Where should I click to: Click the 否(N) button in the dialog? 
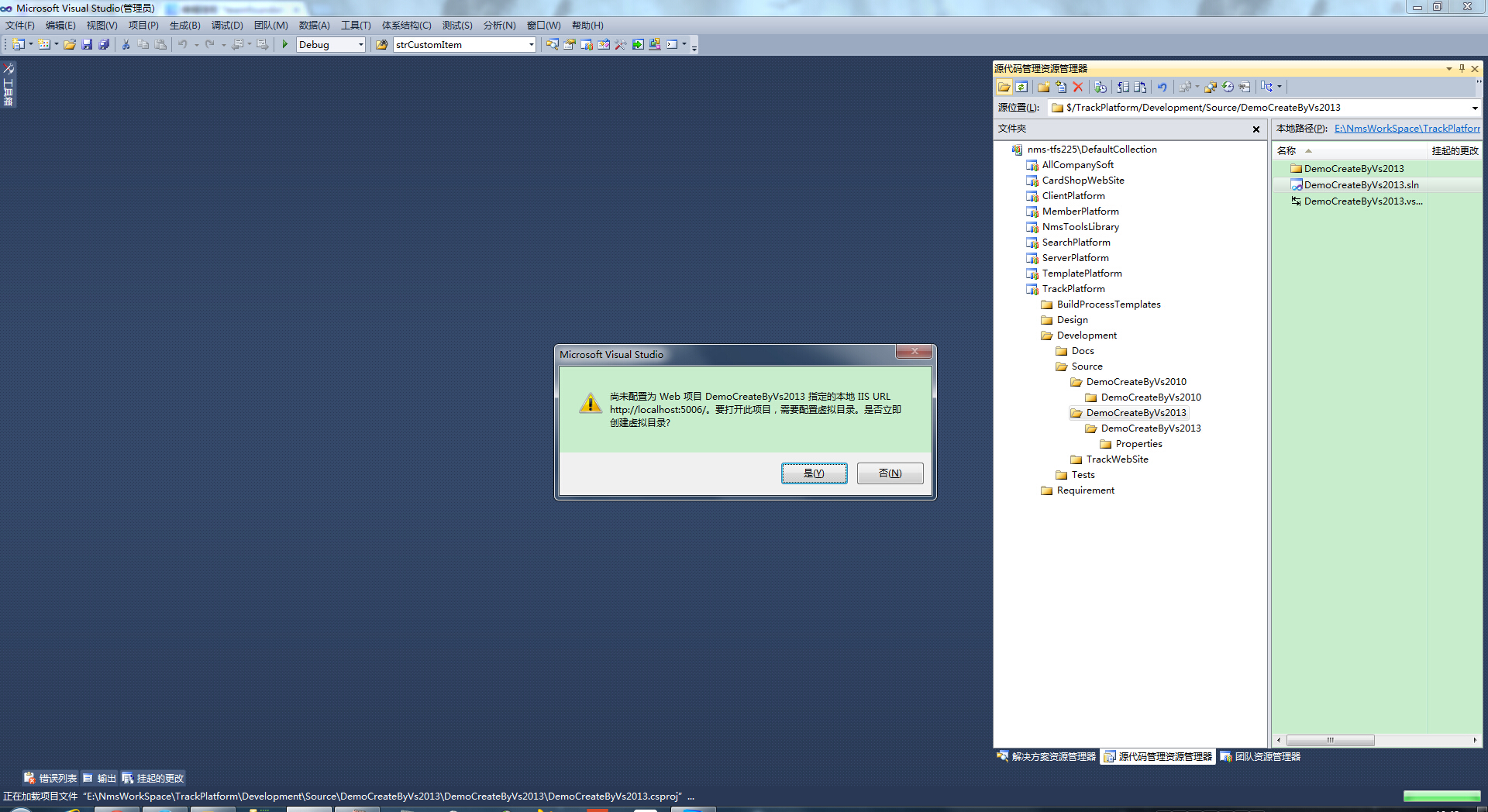coord(890,473)
